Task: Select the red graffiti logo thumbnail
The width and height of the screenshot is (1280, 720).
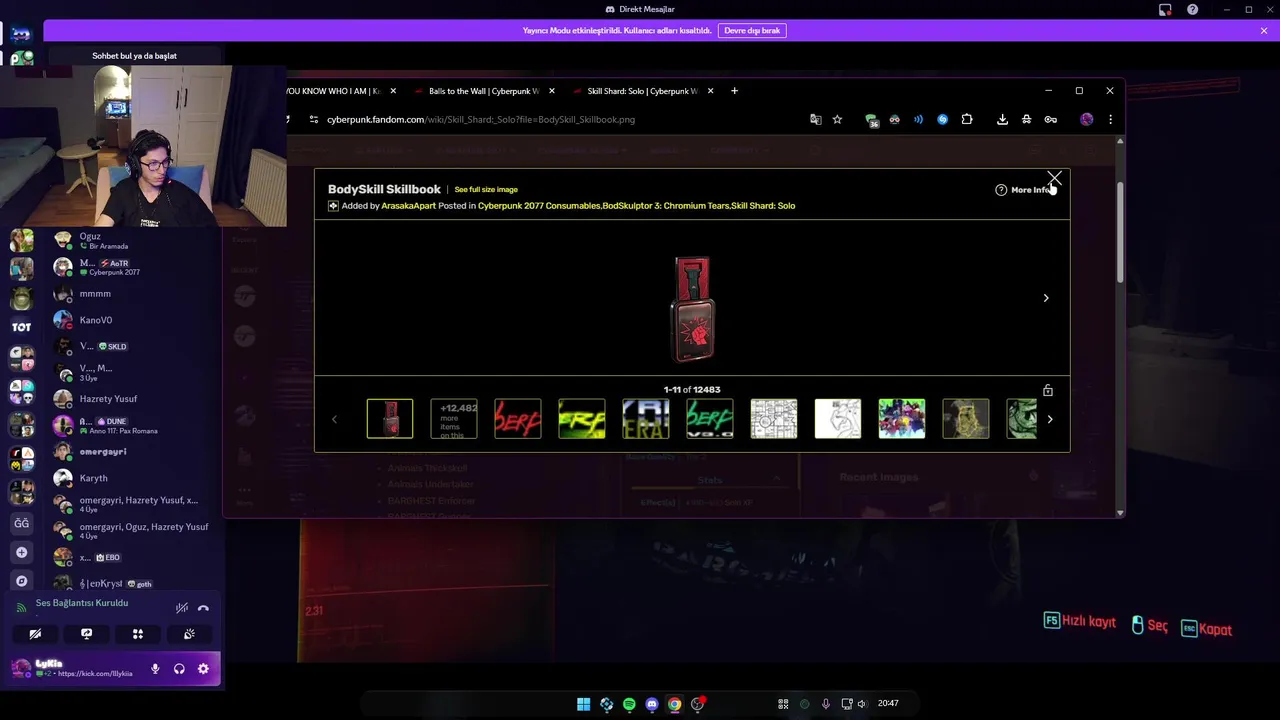Action: coord(518,419)
